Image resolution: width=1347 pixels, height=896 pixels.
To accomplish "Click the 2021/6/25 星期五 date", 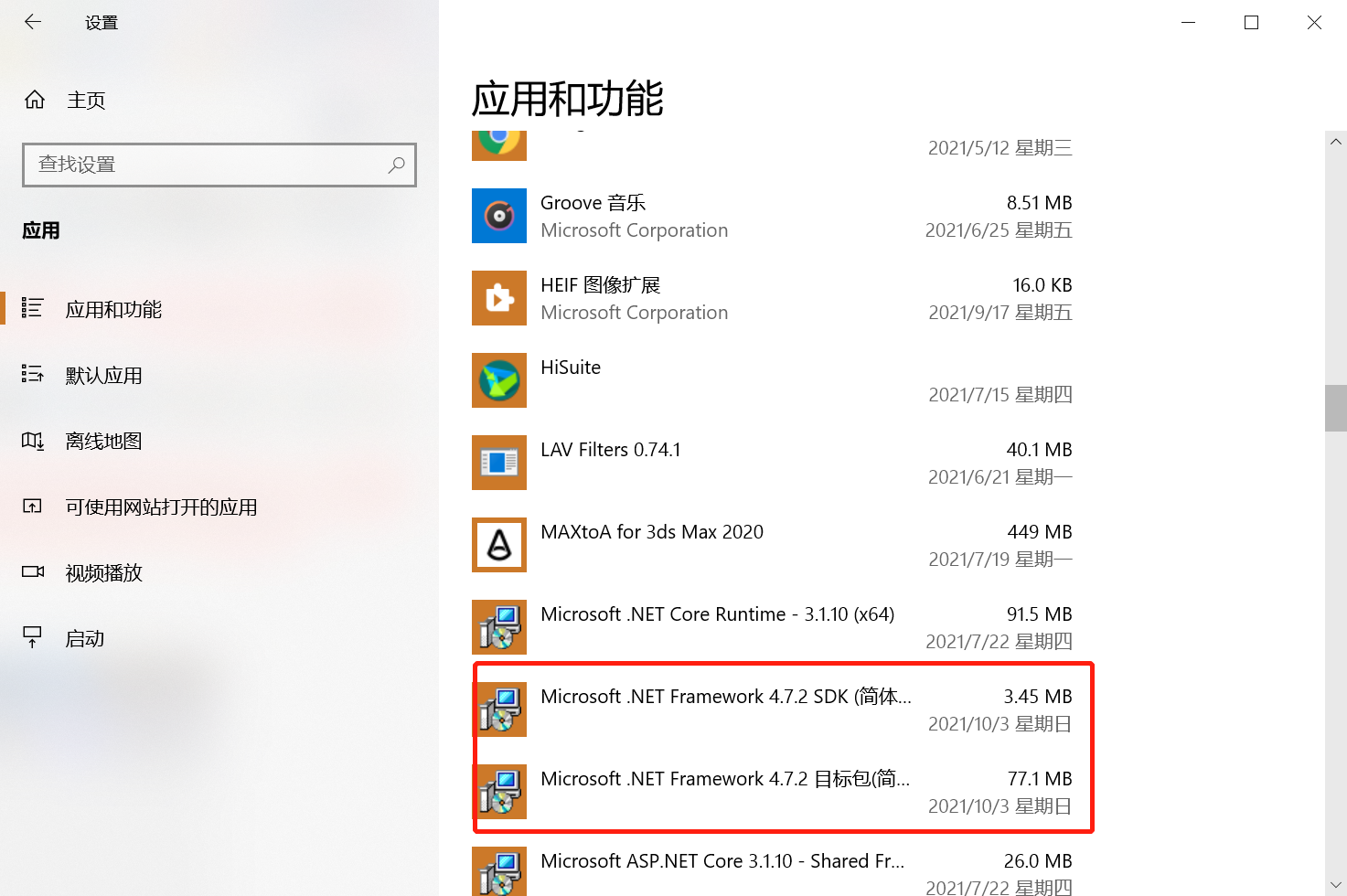I will (x=999, y=230).
